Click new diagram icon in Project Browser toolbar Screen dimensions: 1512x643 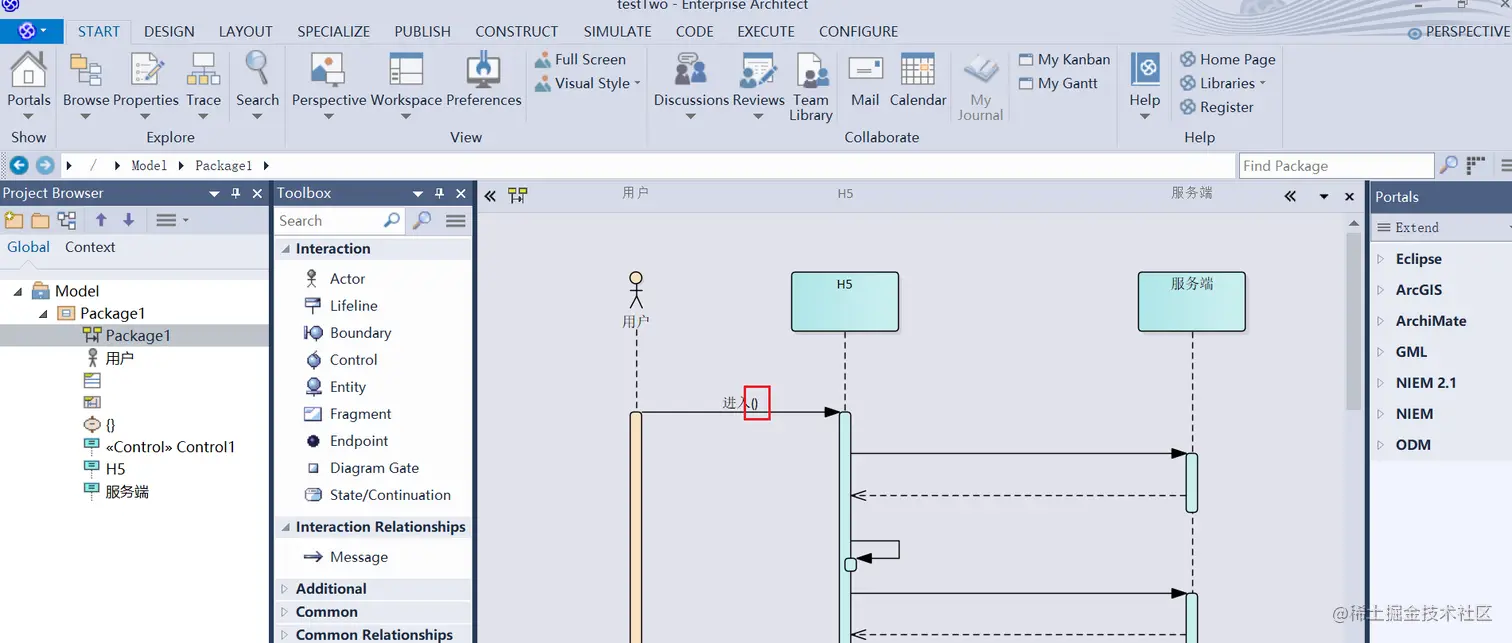[x=67, y=220]
